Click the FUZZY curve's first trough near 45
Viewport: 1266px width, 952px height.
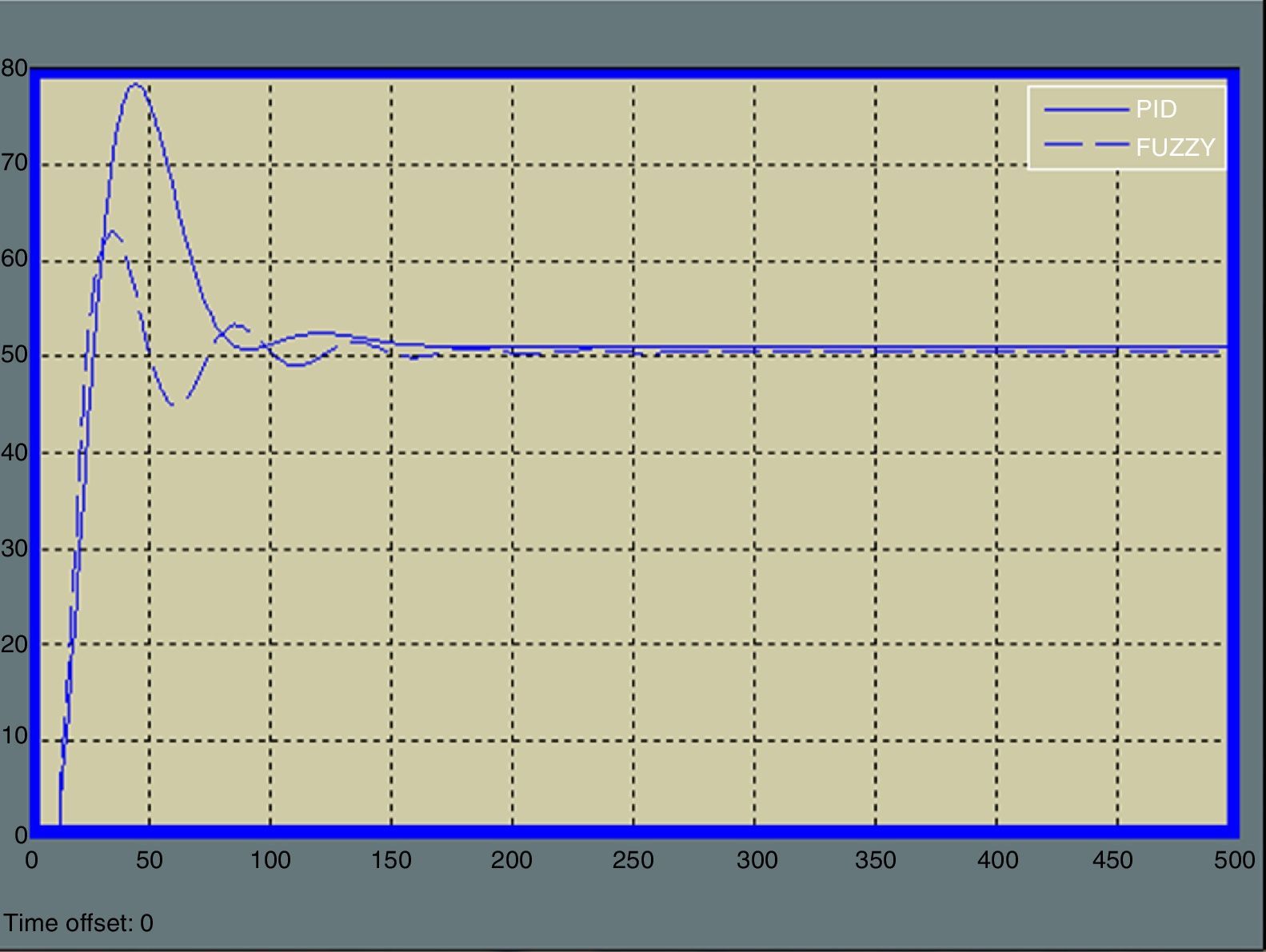pos(172,404)
